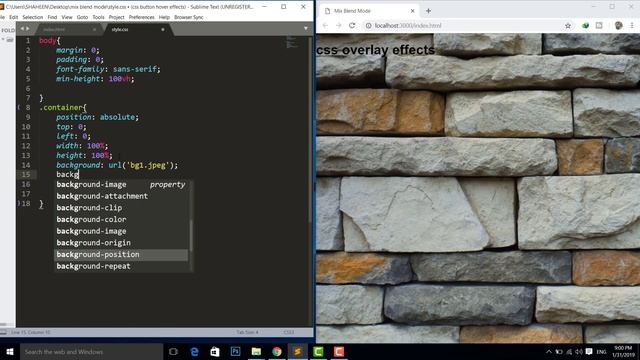Switch to Sublime Text on taskbar

(298, 351)
